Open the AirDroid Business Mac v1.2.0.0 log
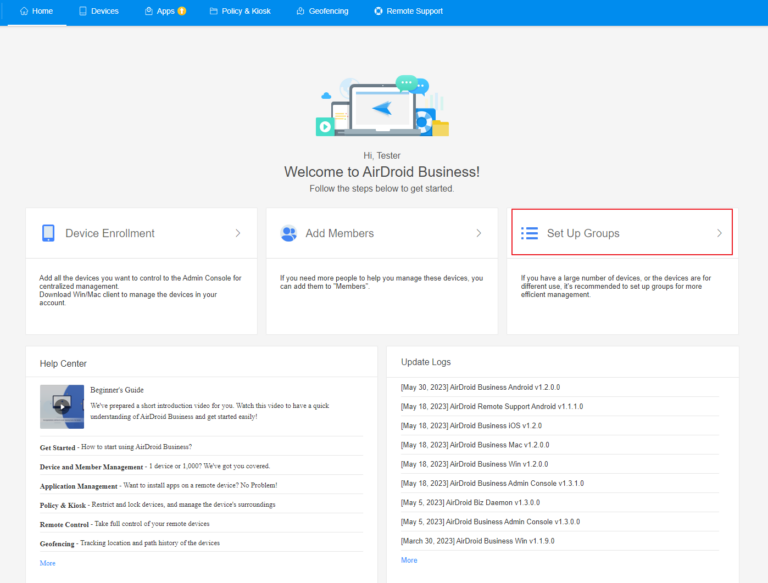The image size is (768, 583). 475,445
